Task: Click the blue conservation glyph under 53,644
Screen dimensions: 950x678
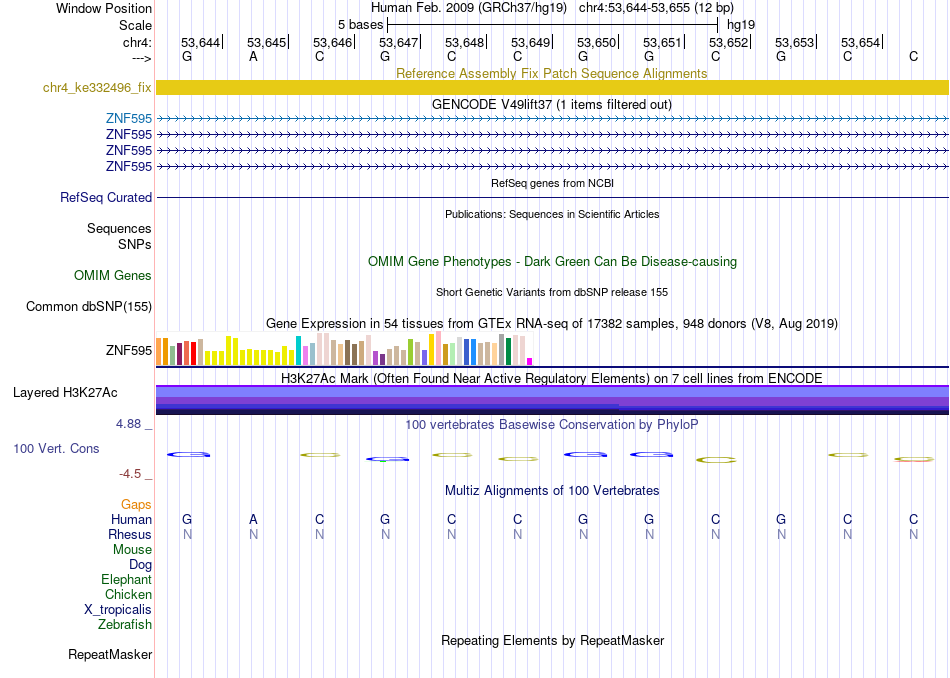Action: tap(188, 454)
